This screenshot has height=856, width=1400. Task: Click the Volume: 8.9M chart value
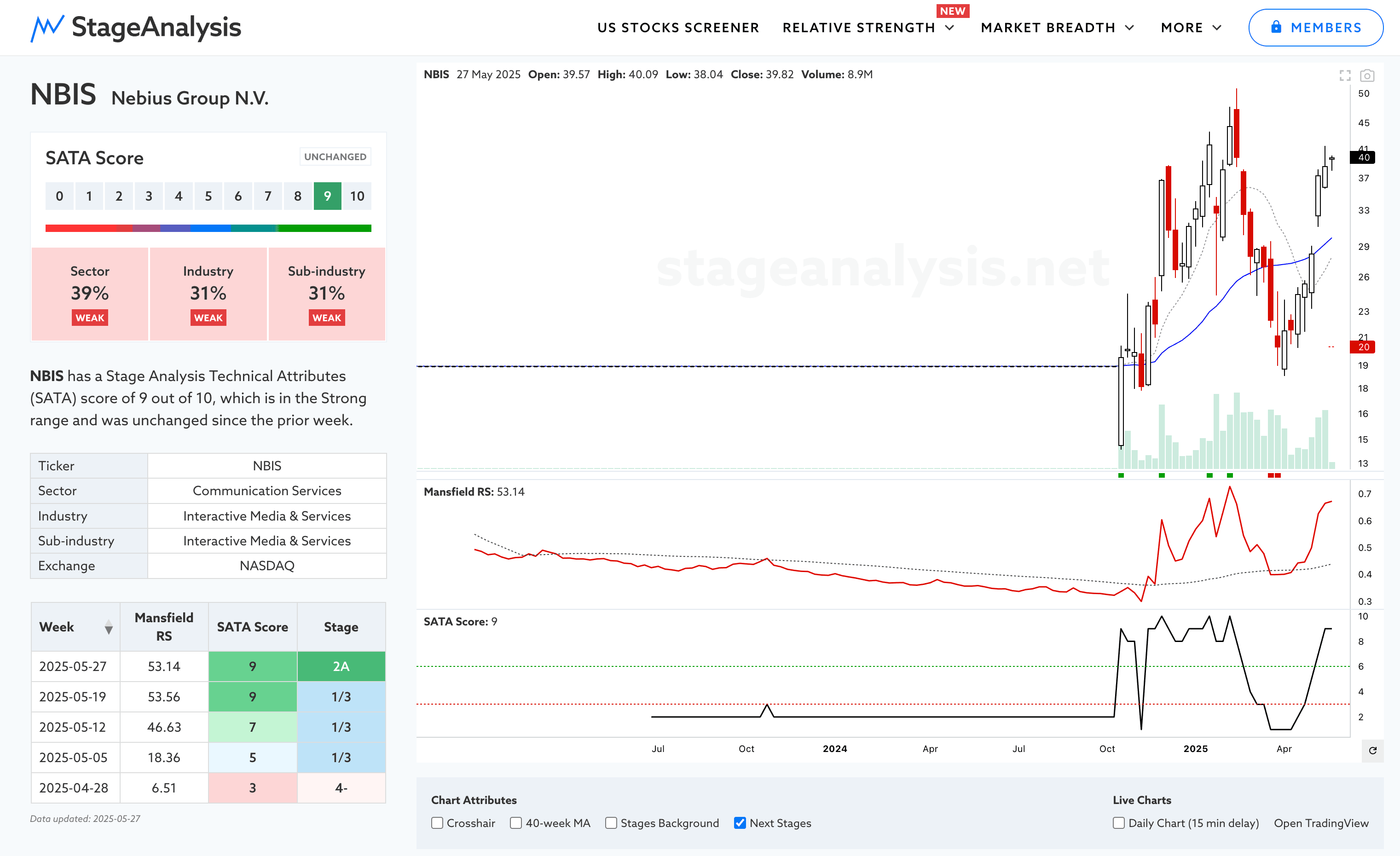[x=837, y=75]
